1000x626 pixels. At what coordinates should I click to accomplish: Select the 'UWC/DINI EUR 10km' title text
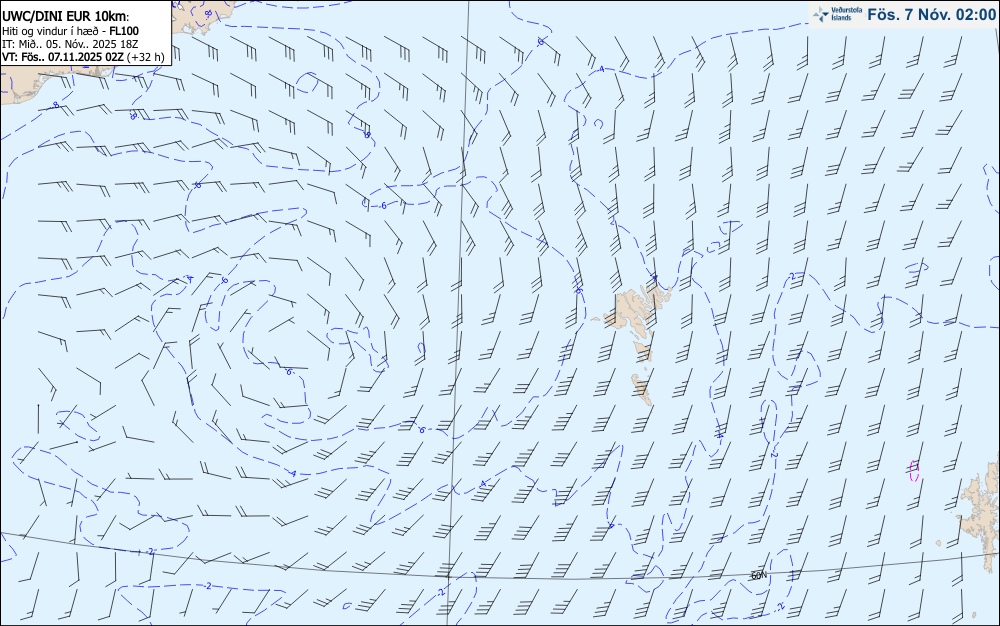pos(64,17)
